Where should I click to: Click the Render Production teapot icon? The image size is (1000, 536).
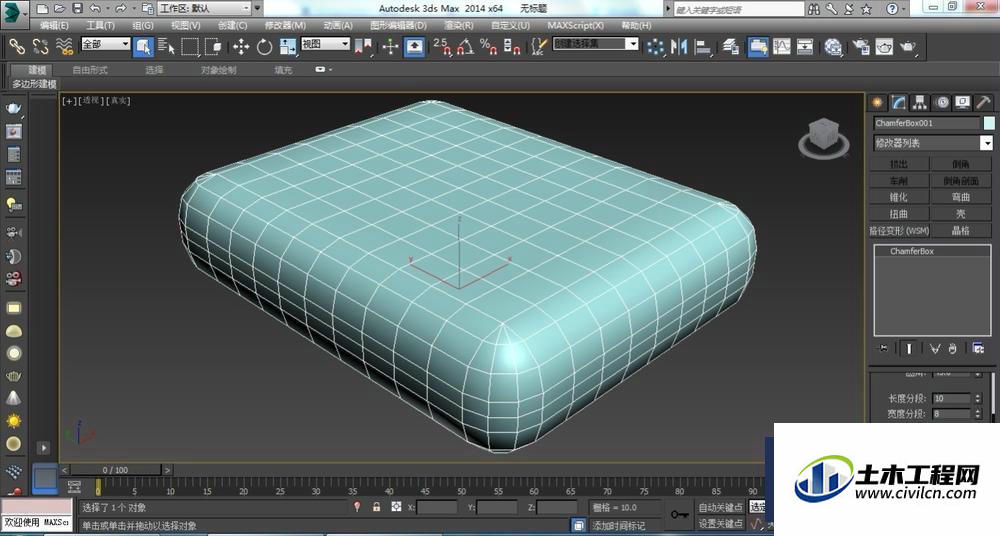[x=908, y=47]
